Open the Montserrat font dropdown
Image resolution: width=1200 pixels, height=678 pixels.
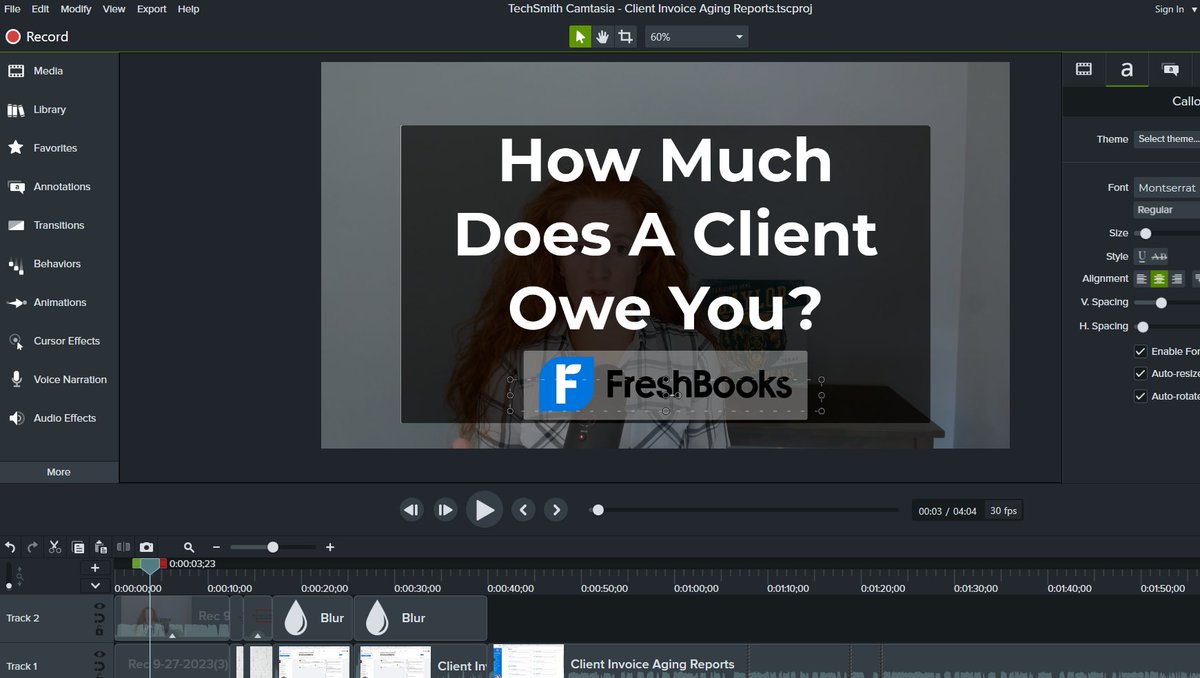click(1167, 188)
